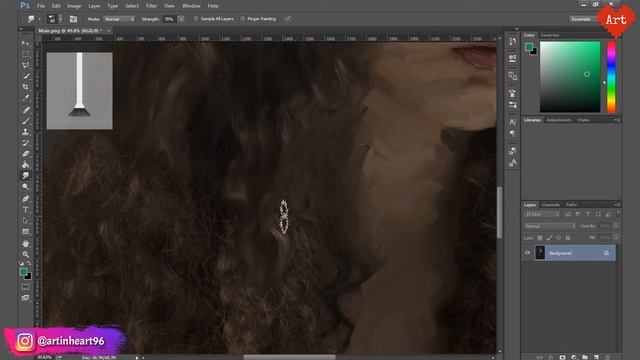Screen dimensions: 640x360
Task: Pick a color in the green color field
Action: pyautogui.click(x=570, y=77)
